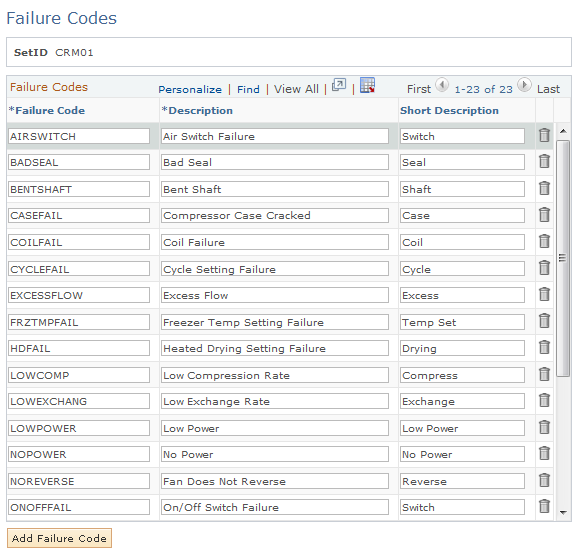Delete the LOWCOMP row using trash icon
This screenshot has height=551, width=582.
point(544,374)
